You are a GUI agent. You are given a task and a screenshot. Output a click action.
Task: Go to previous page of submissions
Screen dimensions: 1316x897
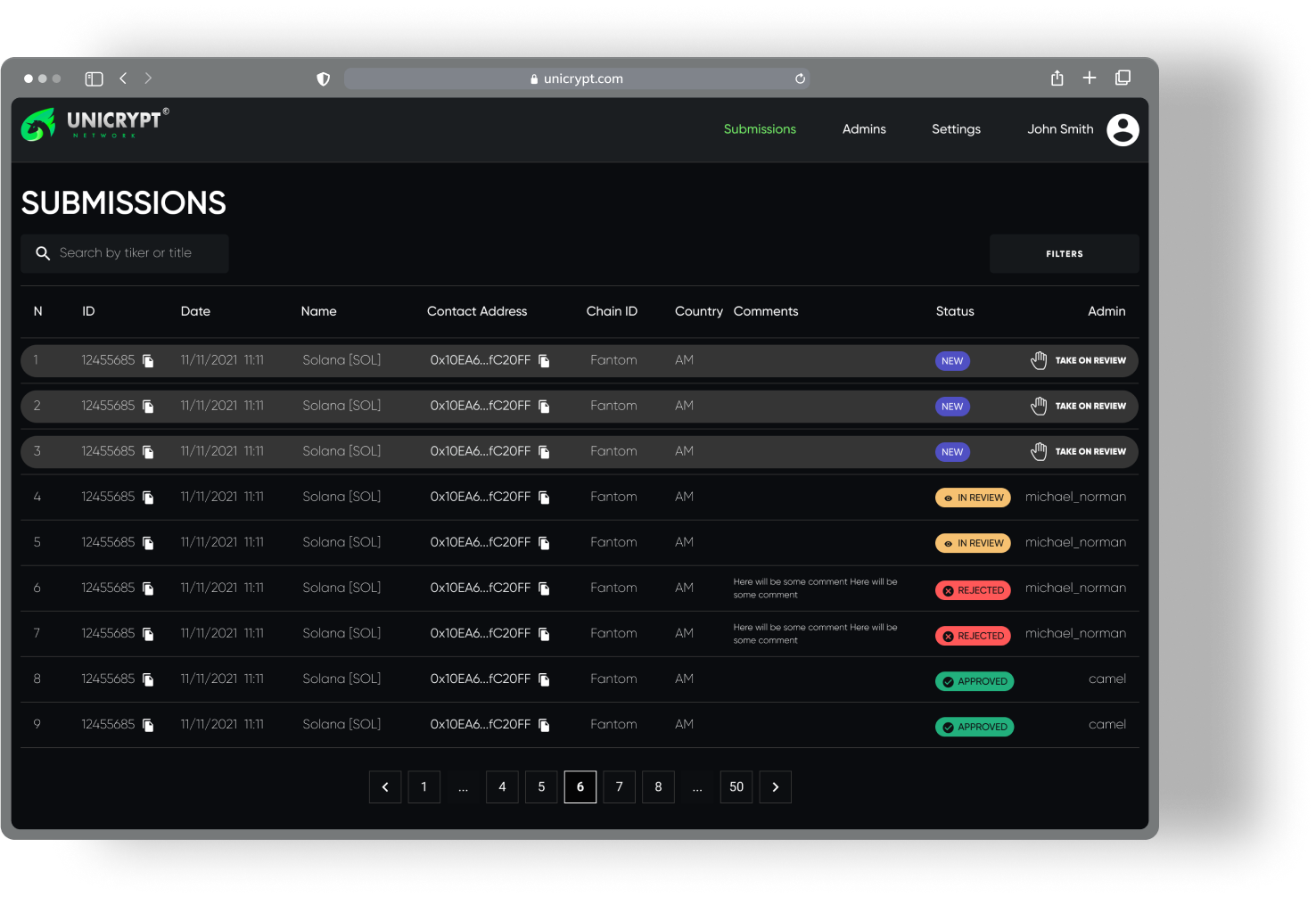(x=385, y=786)
